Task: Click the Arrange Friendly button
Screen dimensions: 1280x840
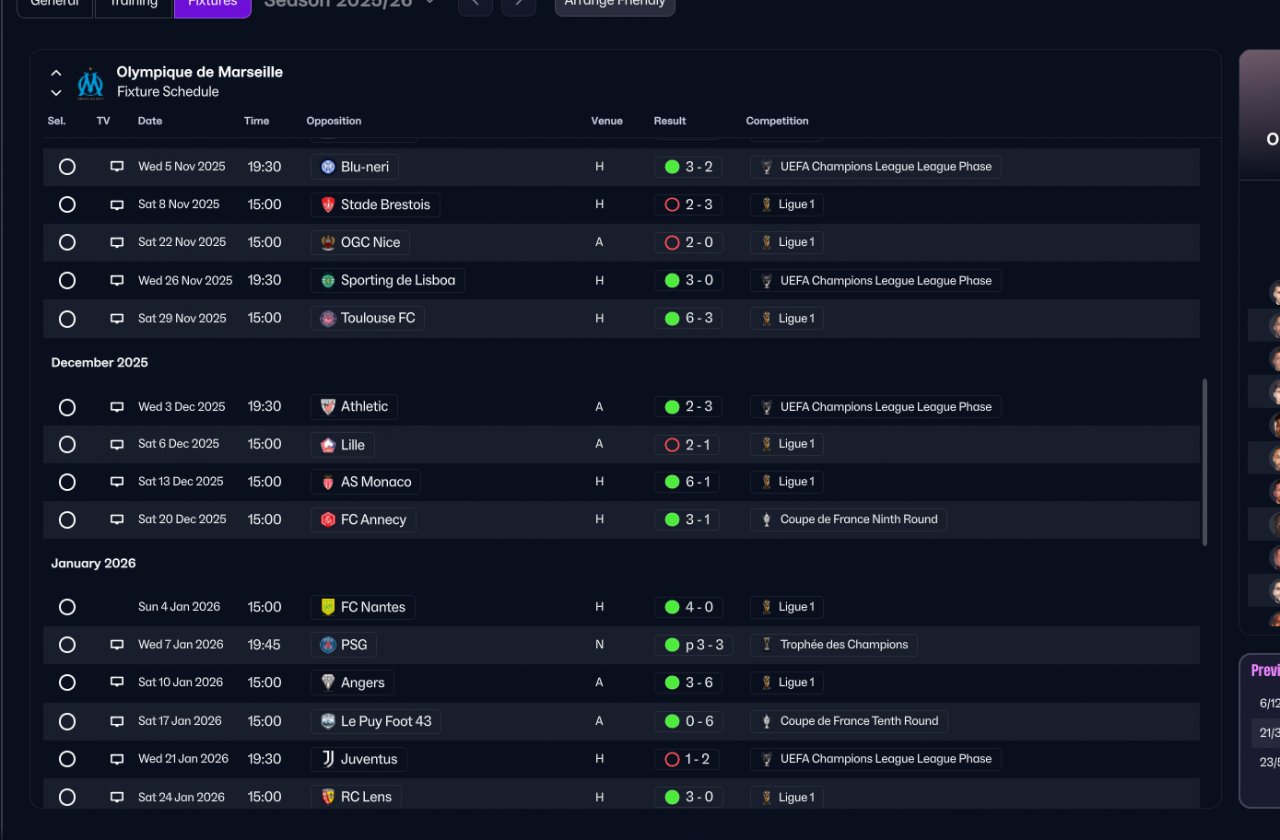Action: pos(615,6)
